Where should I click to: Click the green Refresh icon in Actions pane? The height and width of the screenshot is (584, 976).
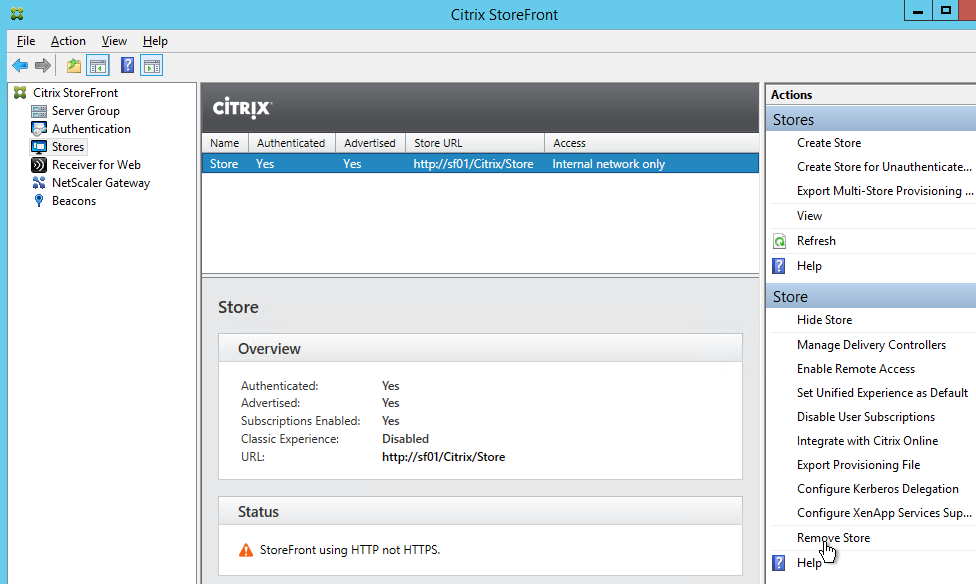[779, 241]
